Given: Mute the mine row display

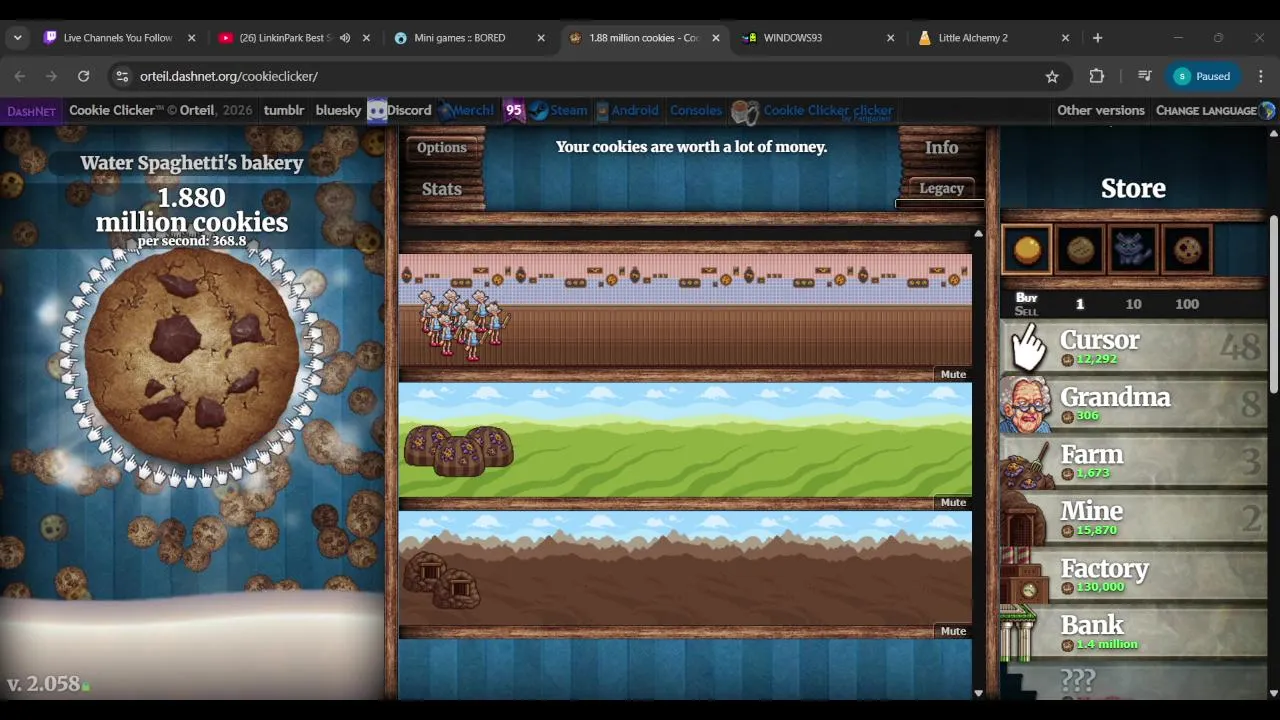Looking at the screenshot, I should (x=953, y=631).
